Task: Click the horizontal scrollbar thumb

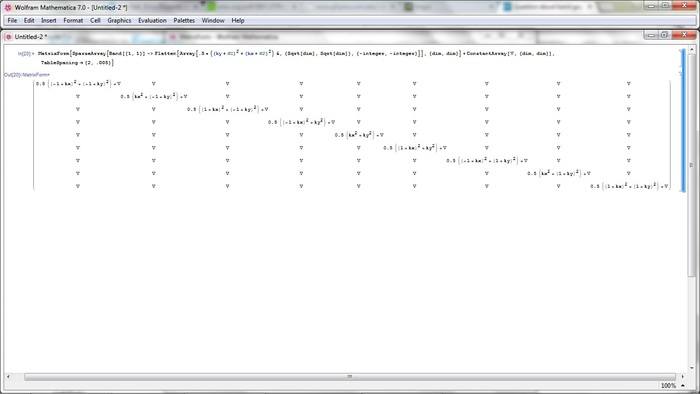Action: click(x=350, y=377)
